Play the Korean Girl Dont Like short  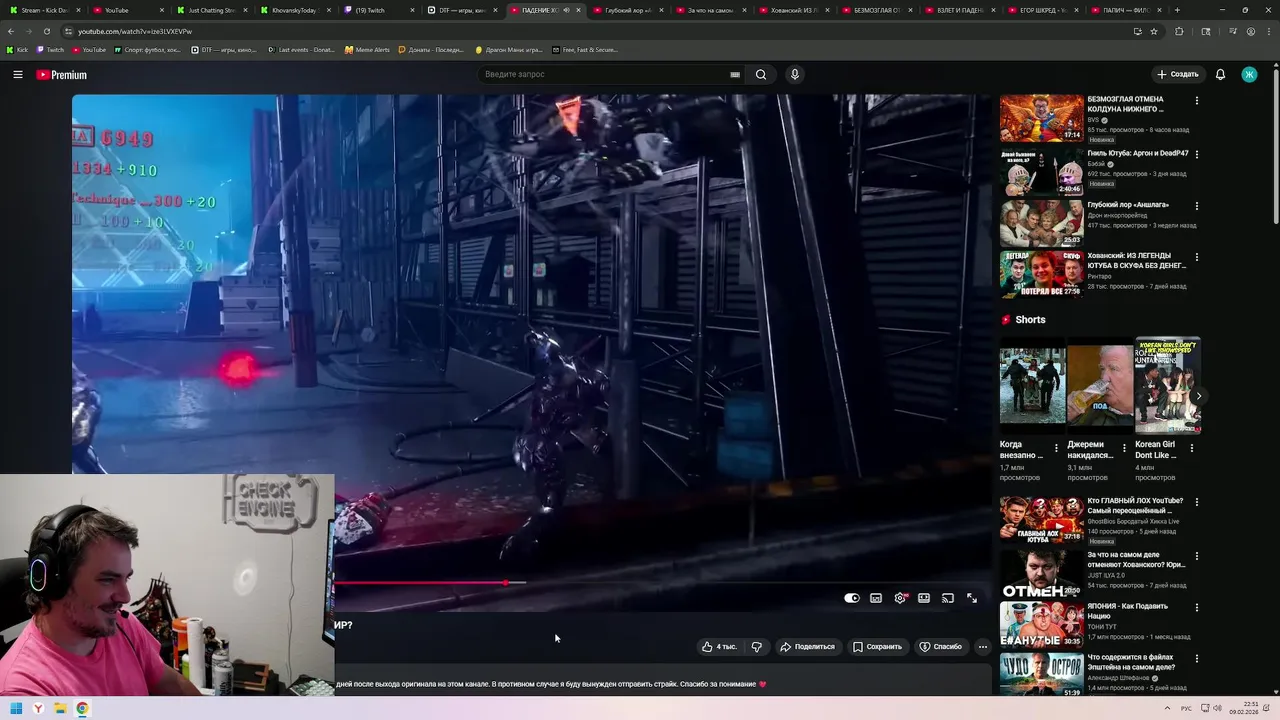pos(1167,385)
